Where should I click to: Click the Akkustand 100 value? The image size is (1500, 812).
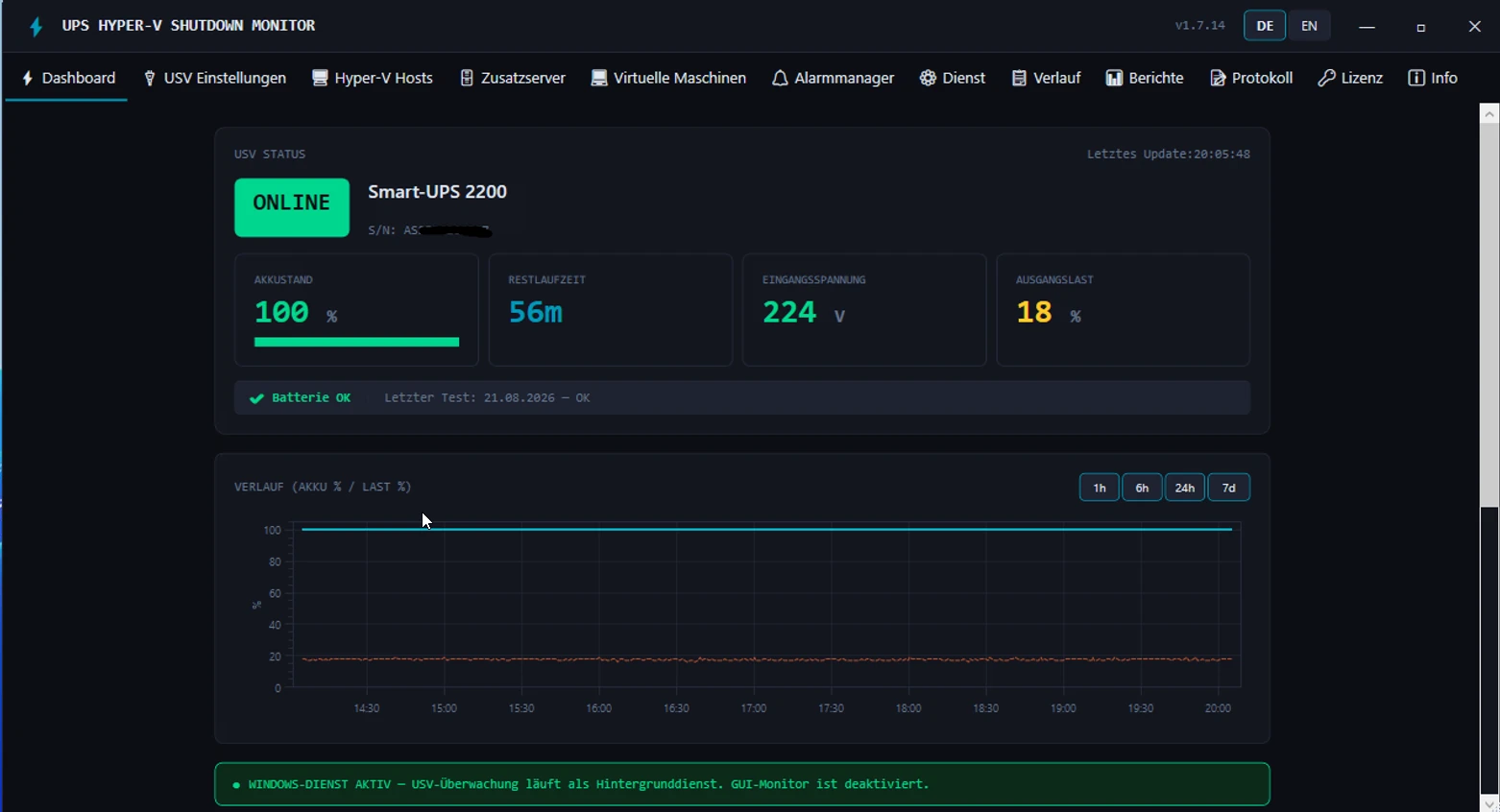pos(281,312)
